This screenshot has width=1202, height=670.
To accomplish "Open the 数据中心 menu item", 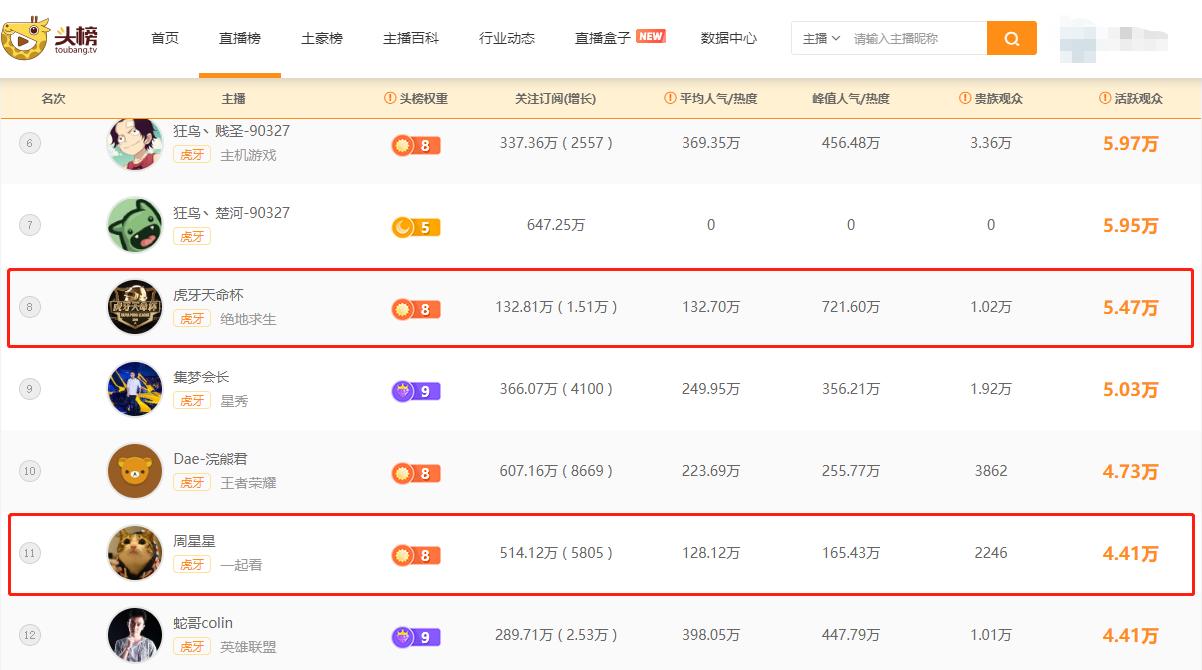I will click(x=729, y=39).
